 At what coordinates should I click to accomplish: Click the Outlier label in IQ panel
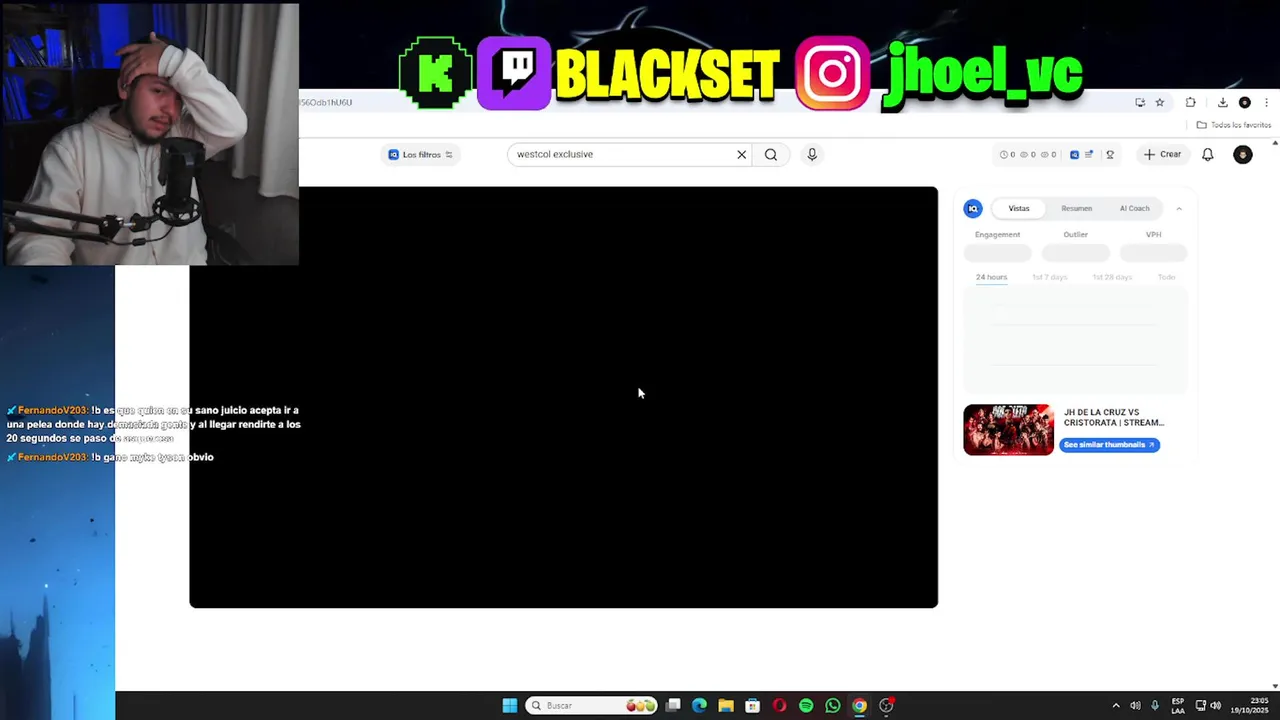[x=1075, y=235]
